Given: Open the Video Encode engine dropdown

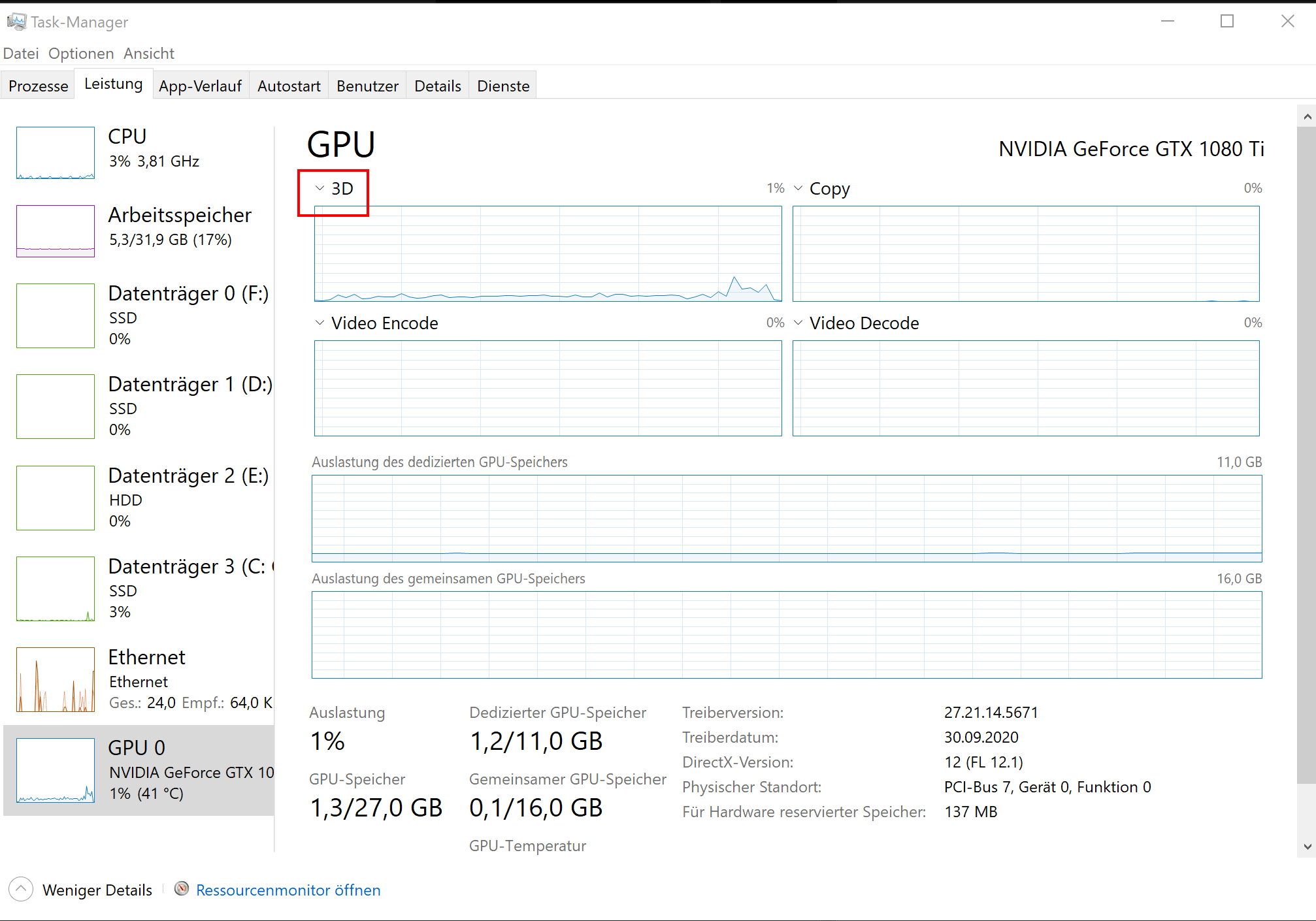Looking at the screenshot, I should [x=376, y=323].
